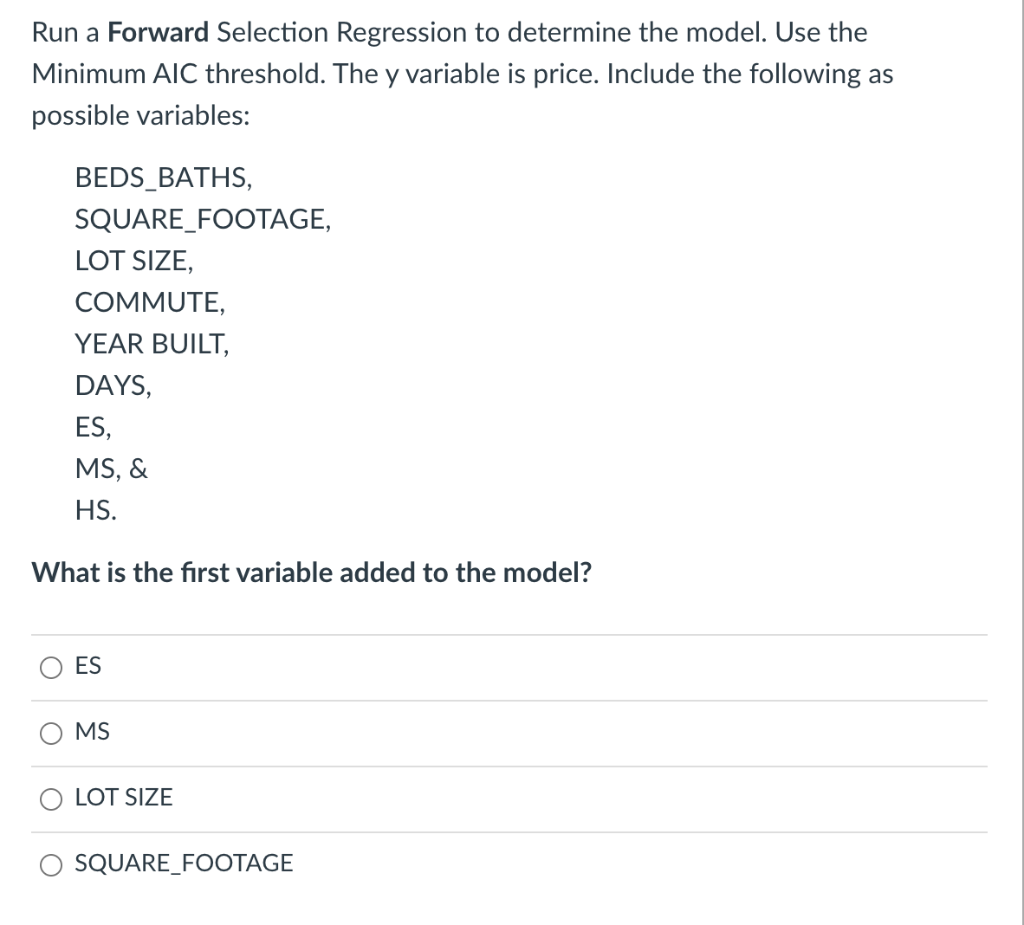Viewport: 1024px width, 925px height.
Task: Click the COMMUTE variable in the list
Action: pyautogui.click(x=150, y=302)
